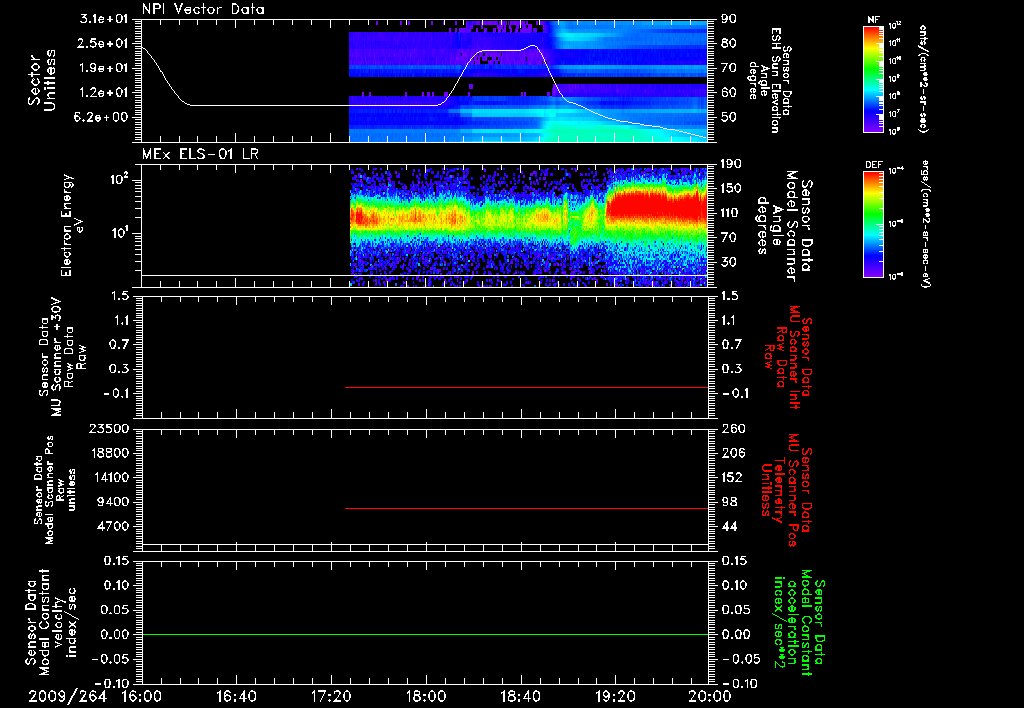
Task: Click the "19:20" time axis label
Action: (615, 696)
